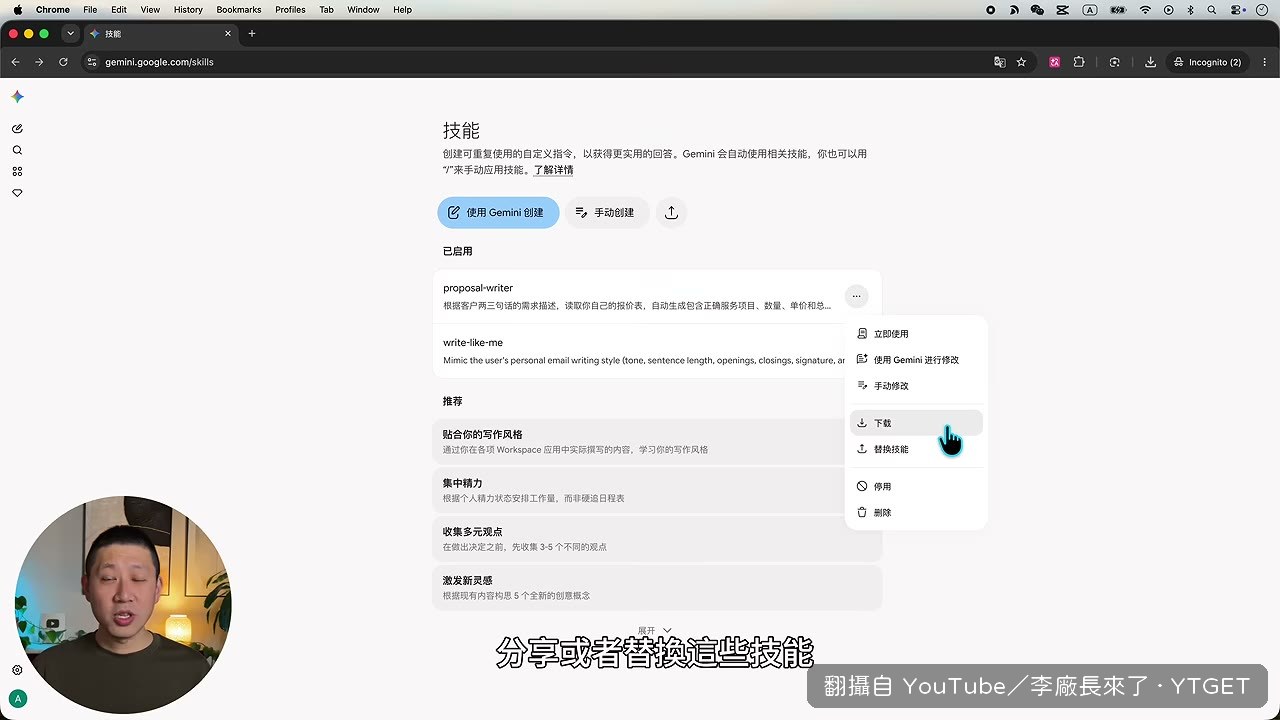Open macOS Control Center
The image size is (1280, 720).
[x=1238, y=10]
